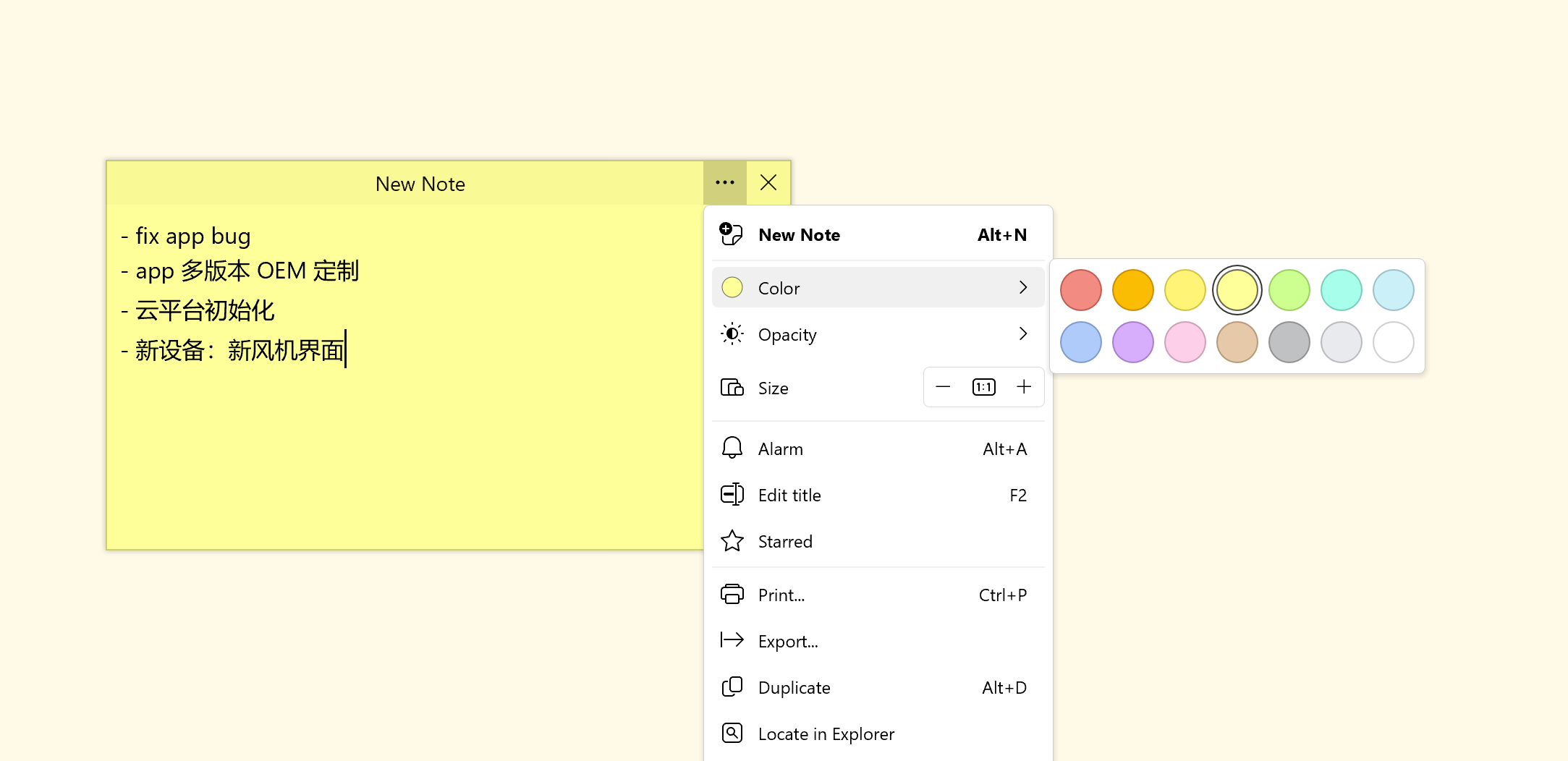Click the Edit title pencil icon
This screenshot has height=761, width=1568.
click(732, 495)
